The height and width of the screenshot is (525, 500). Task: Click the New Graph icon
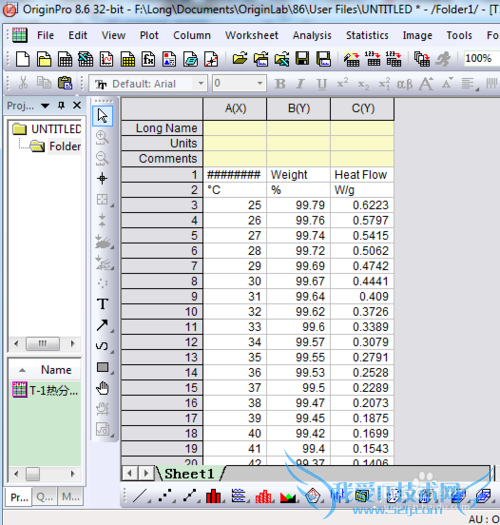tap(106, 60)
